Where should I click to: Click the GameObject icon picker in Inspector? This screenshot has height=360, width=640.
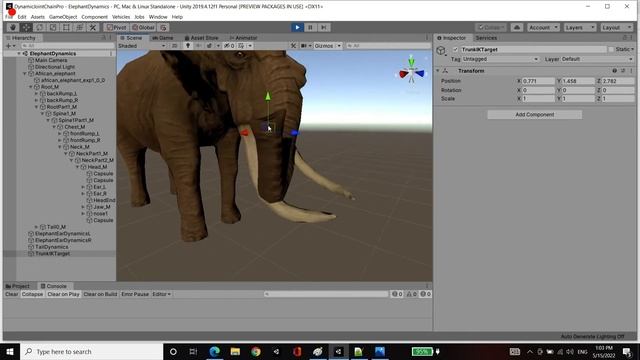(441, 51)
